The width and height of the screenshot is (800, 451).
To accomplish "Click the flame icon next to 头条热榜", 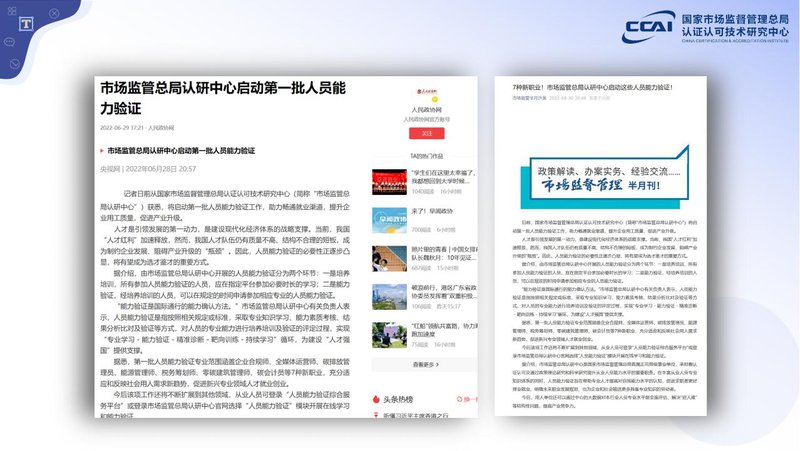I will (376, 399).
